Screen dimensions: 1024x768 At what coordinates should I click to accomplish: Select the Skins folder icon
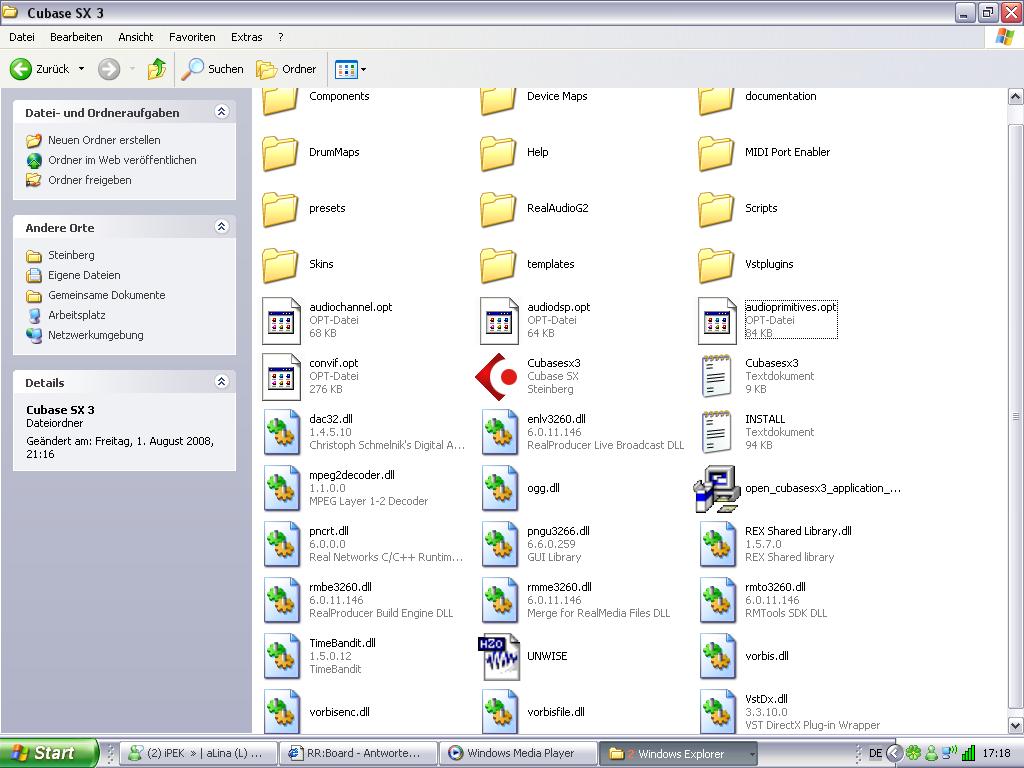280,264
